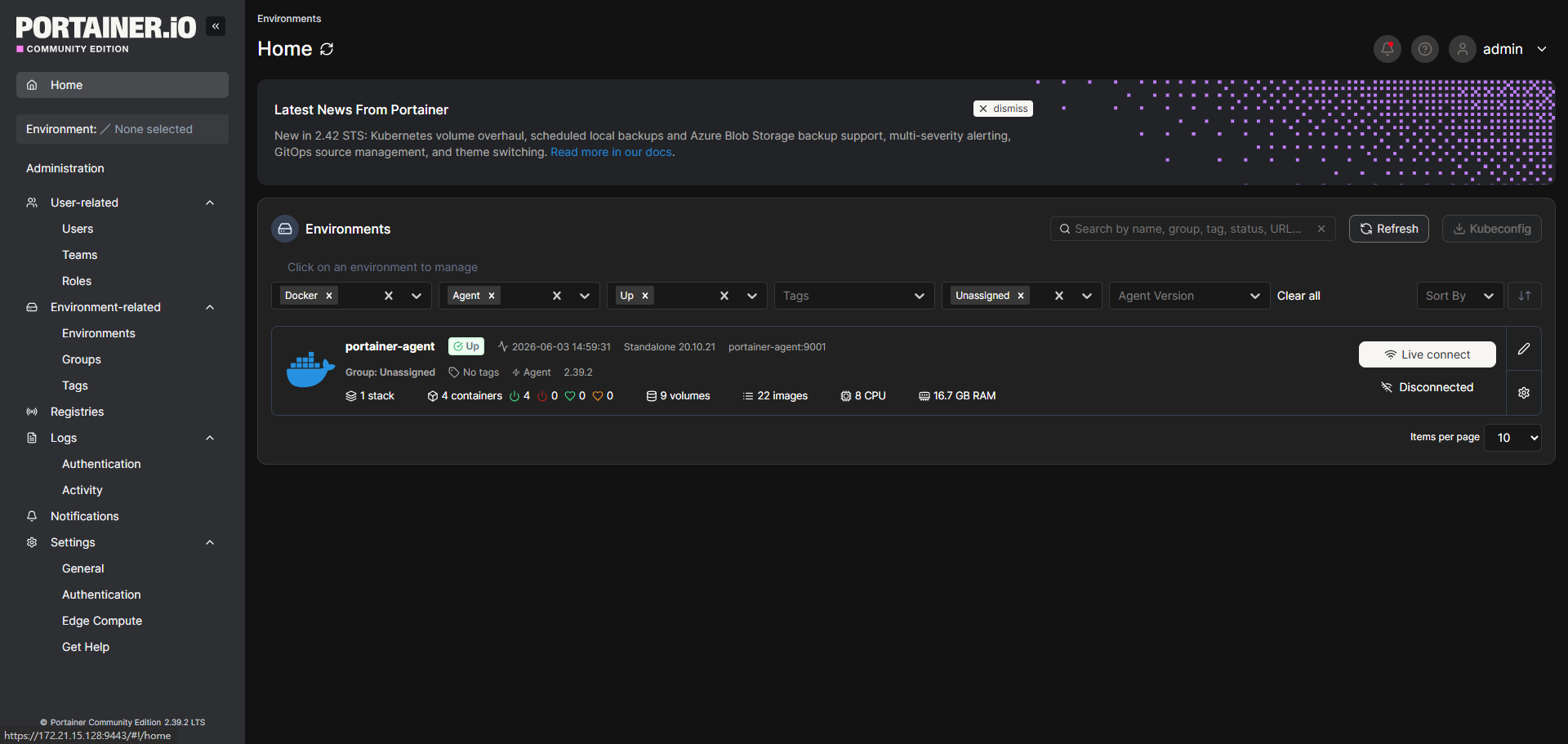This screenshot has width=1568, height=744.
Task: Open Activity logs in the sidebar
Action: coord(82,490)
